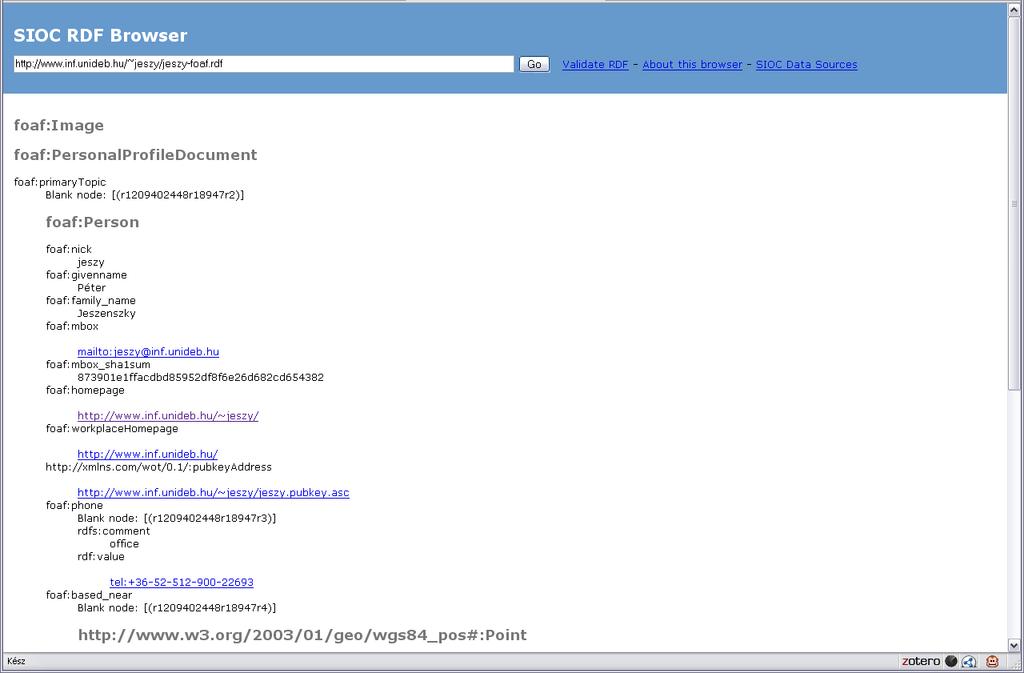
Task: Click the Kész status bar text
Action: [x=16, y=661]
